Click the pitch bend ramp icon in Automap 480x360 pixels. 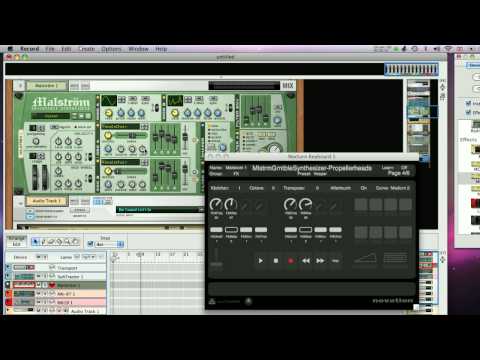coord(365,258)
